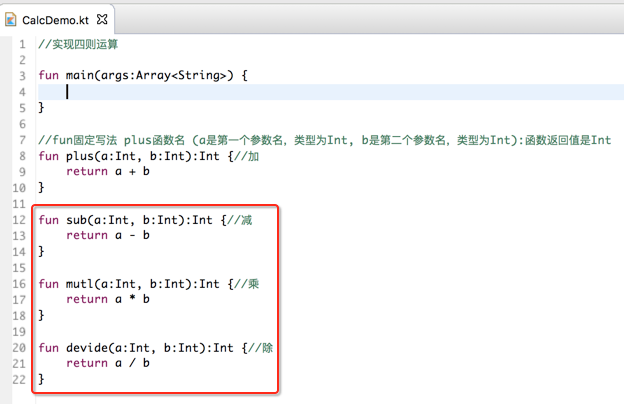Screen dimensions: 624x404
Task: Click closing brace on line 22
Action: click(x=41, y=379)
